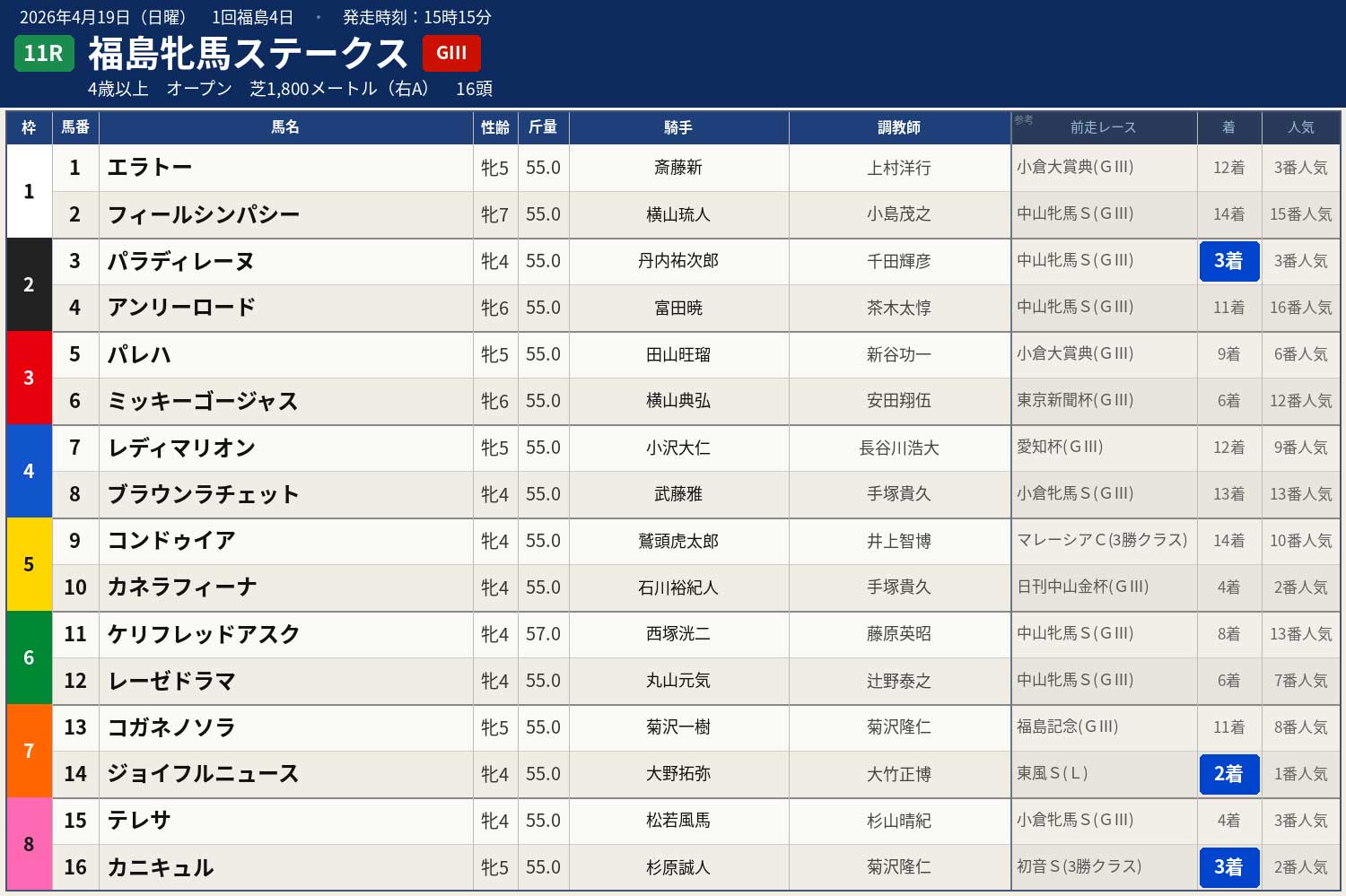Click 東風S(L) previous race
The image size is (1346, 896).
pos(1052,773)
